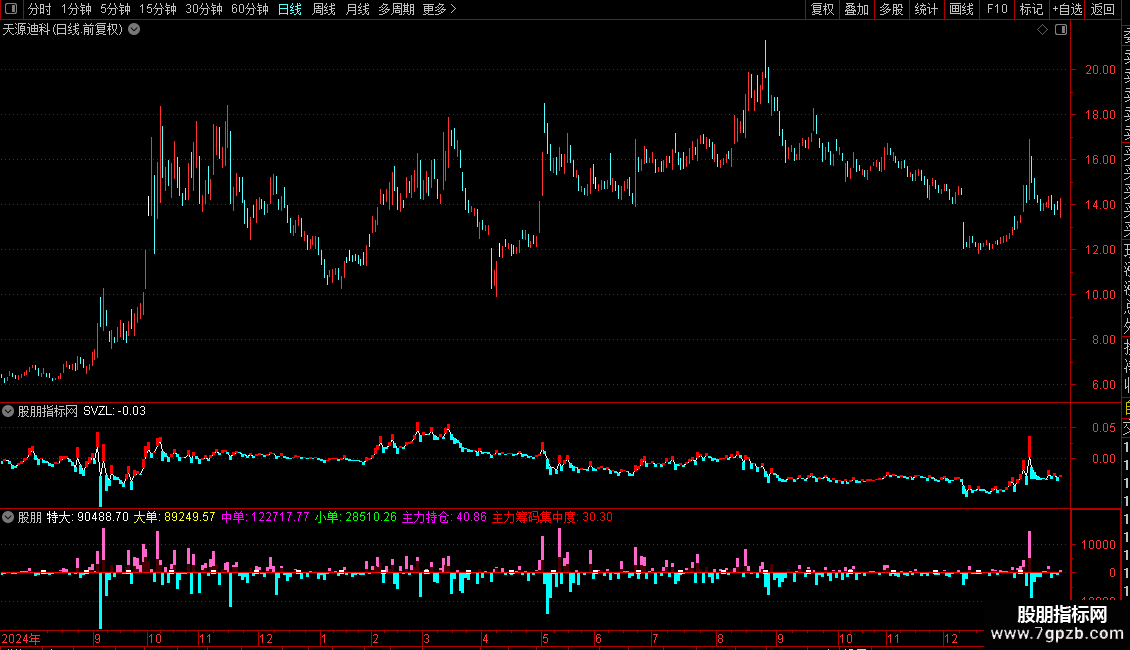
Task: Click the 0.05 SVZL axis label
Action: point(1103,428)
